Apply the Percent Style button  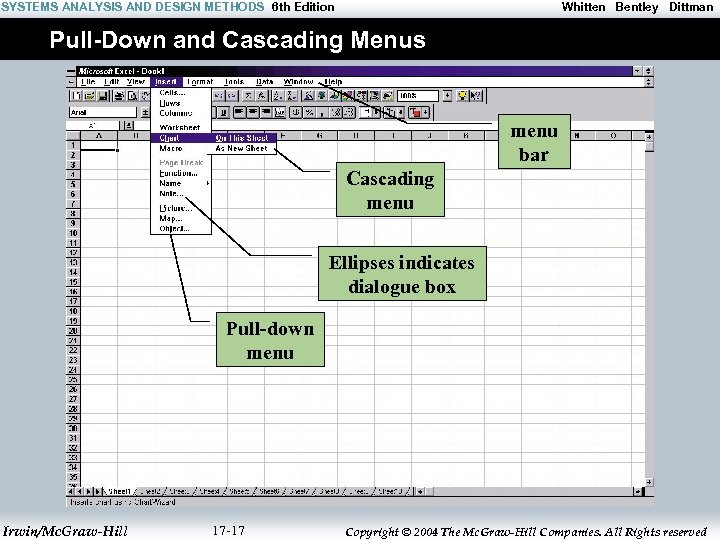point(309,112)
